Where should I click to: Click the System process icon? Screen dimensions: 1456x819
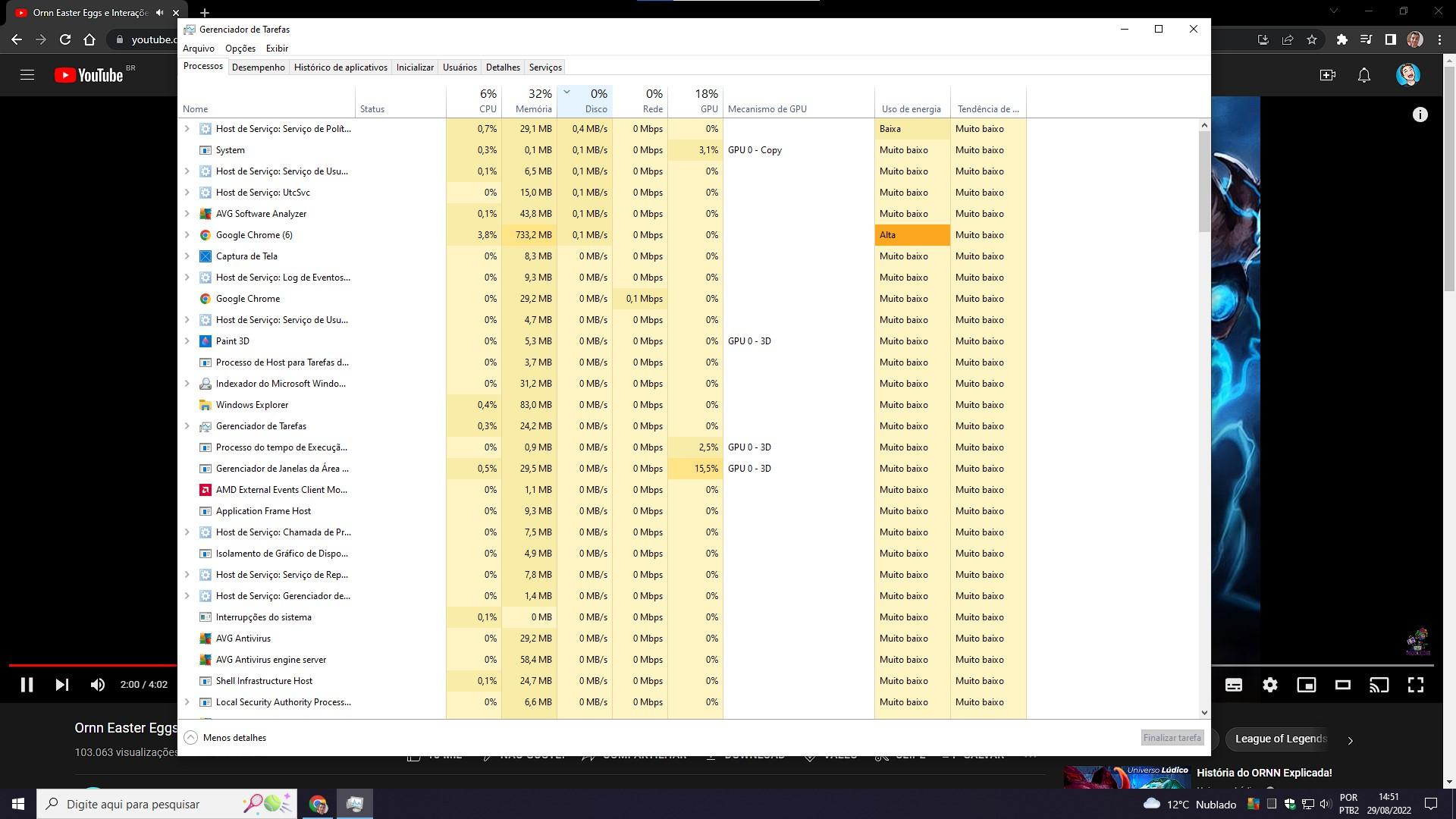(x=205, y=150)
